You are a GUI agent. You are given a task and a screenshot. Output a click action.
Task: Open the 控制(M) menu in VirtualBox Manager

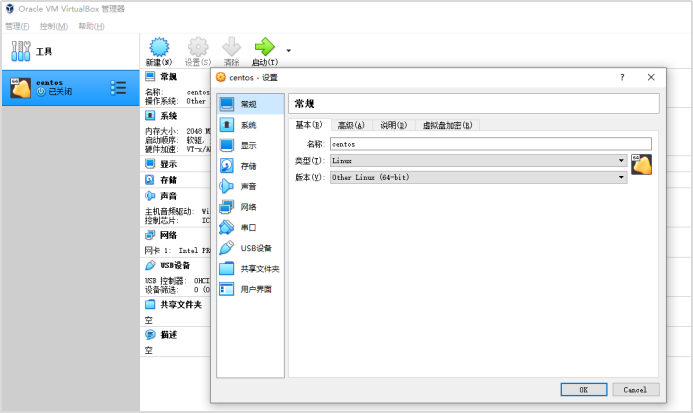point(54,27)
